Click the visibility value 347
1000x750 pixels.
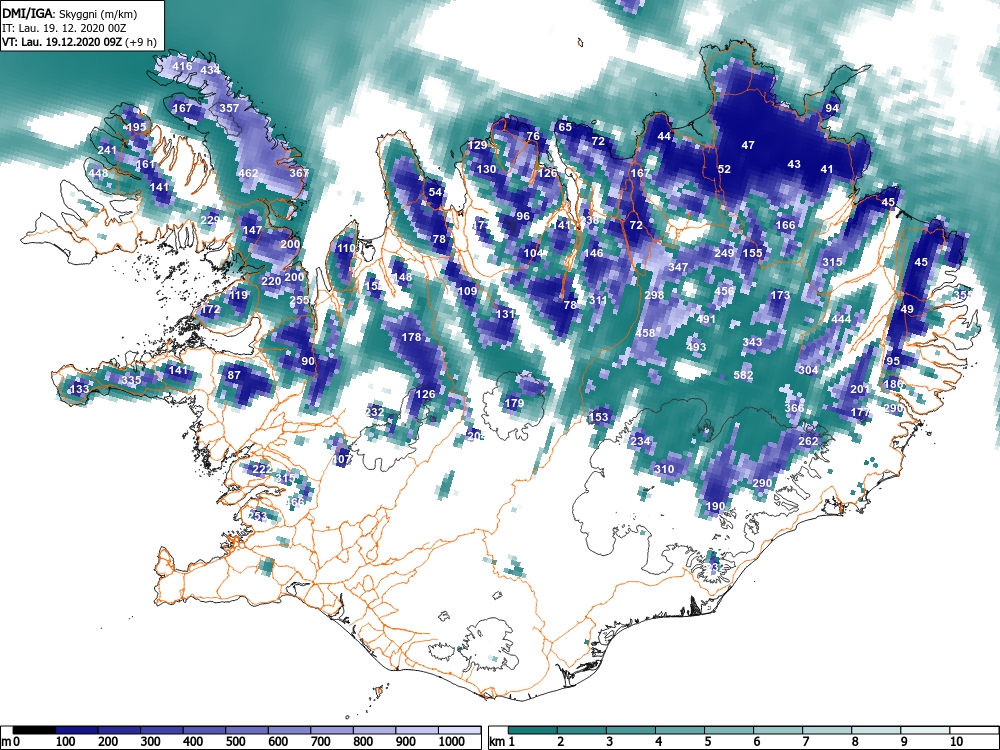(x=678, y=267)
